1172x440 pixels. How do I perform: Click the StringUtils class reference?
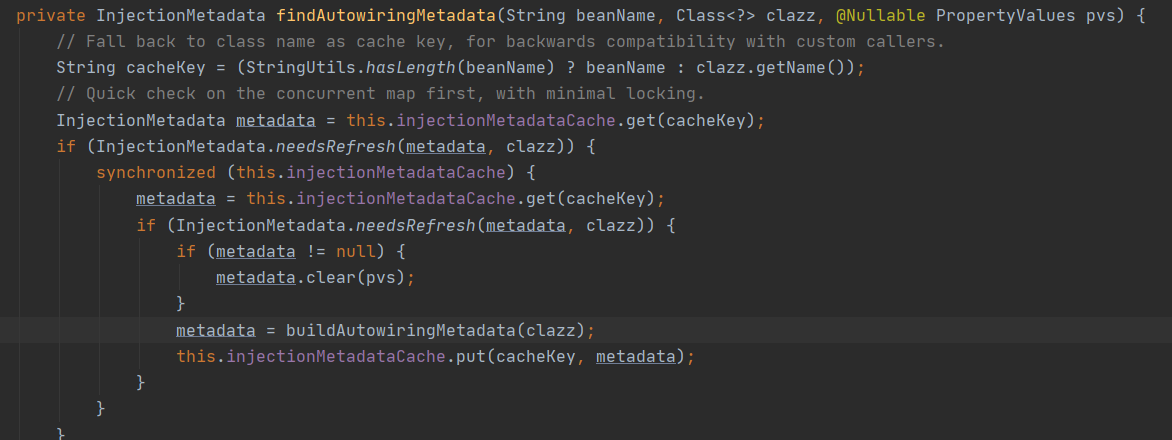300,68
